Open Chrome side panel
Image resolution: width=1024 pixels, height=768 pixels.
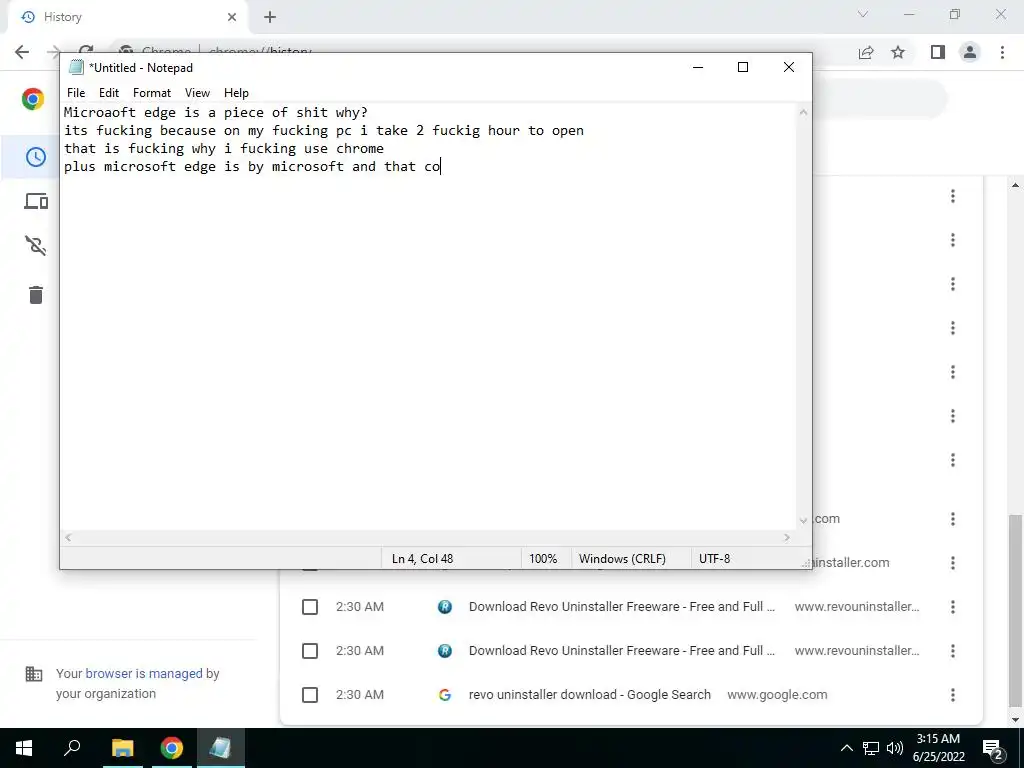coord(938,52)
